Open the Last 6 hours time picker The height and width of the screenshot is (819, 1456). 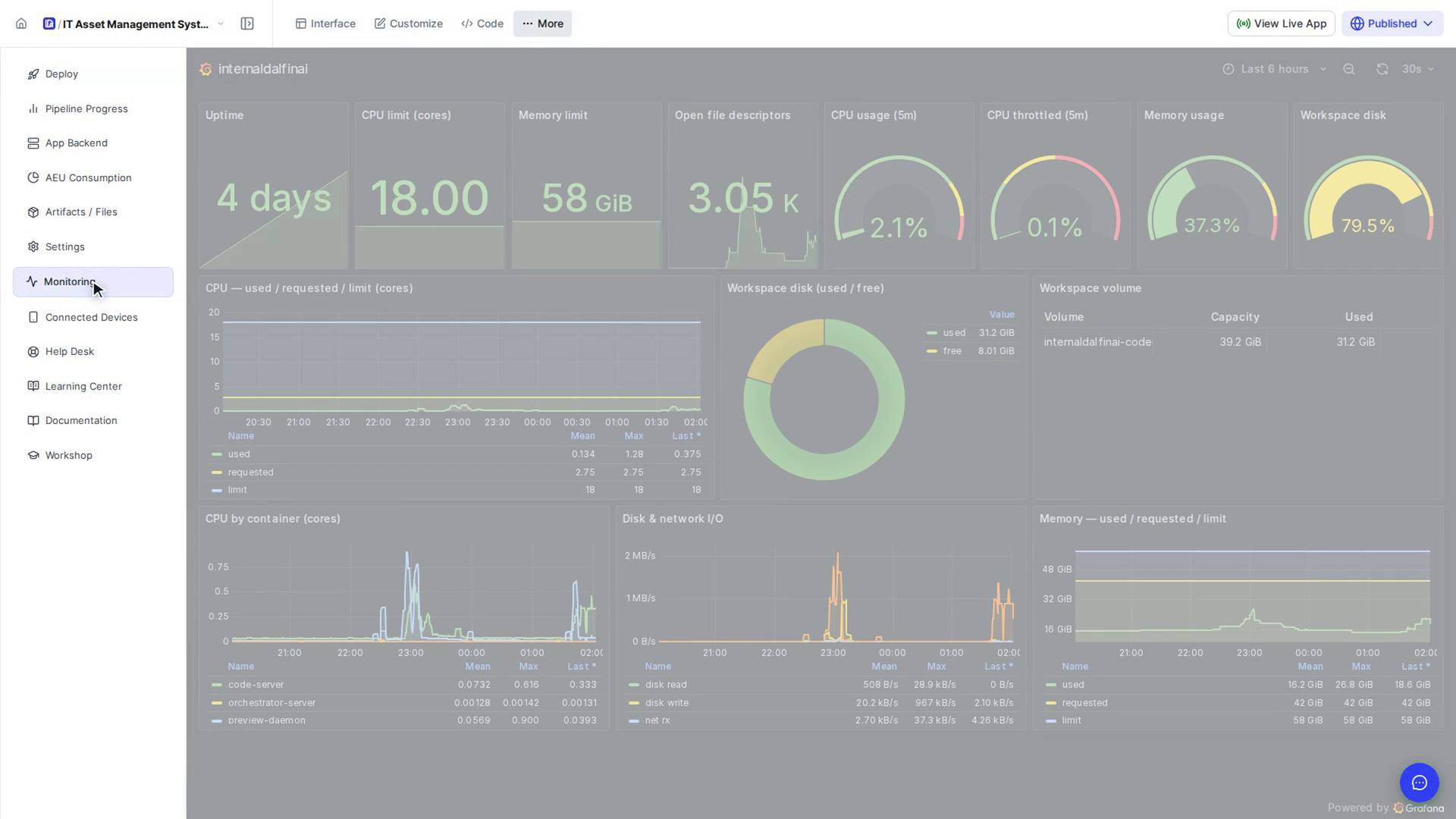pos(1275,69)
